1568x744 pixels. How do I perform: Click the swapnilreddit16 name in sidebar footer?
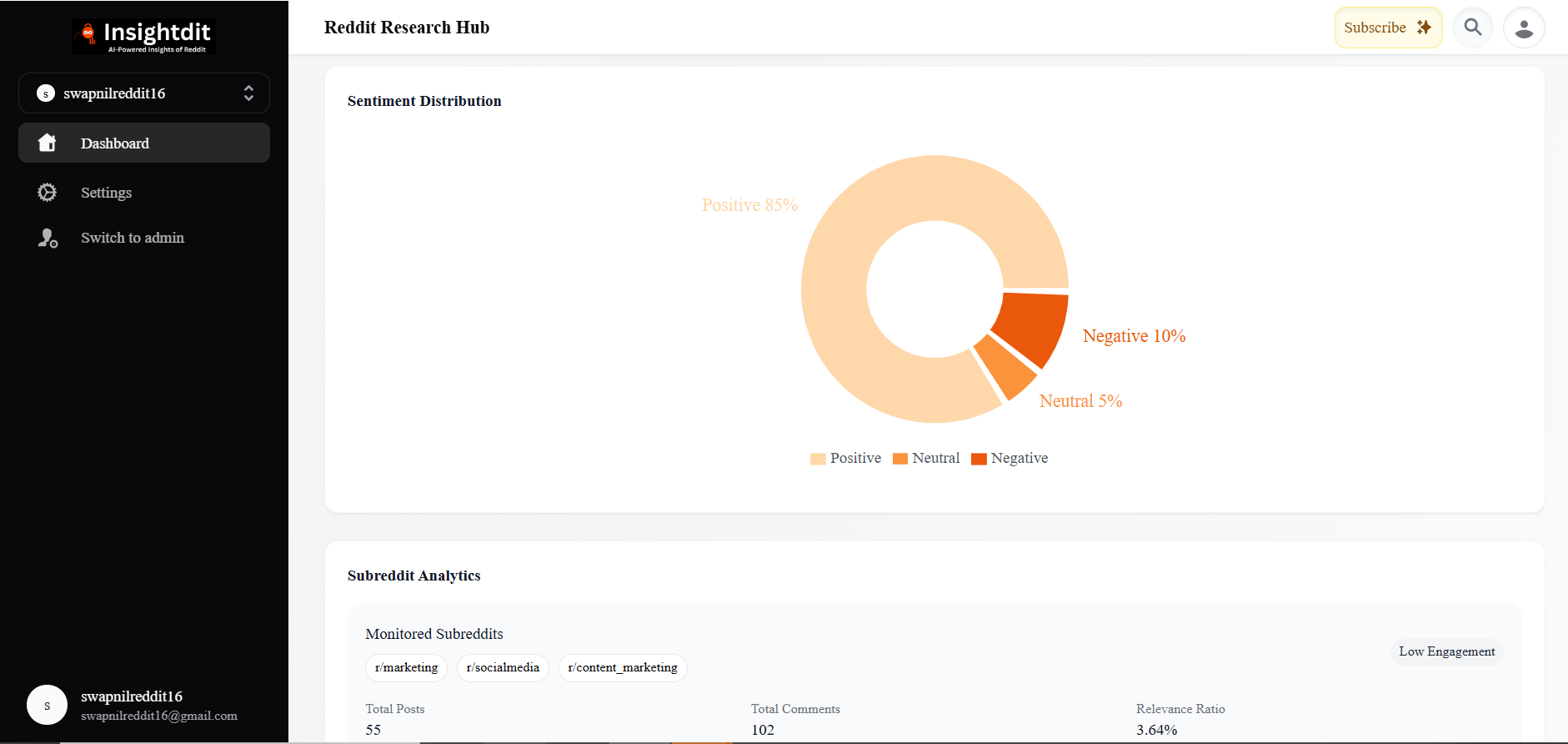click(x=132, y=696)
